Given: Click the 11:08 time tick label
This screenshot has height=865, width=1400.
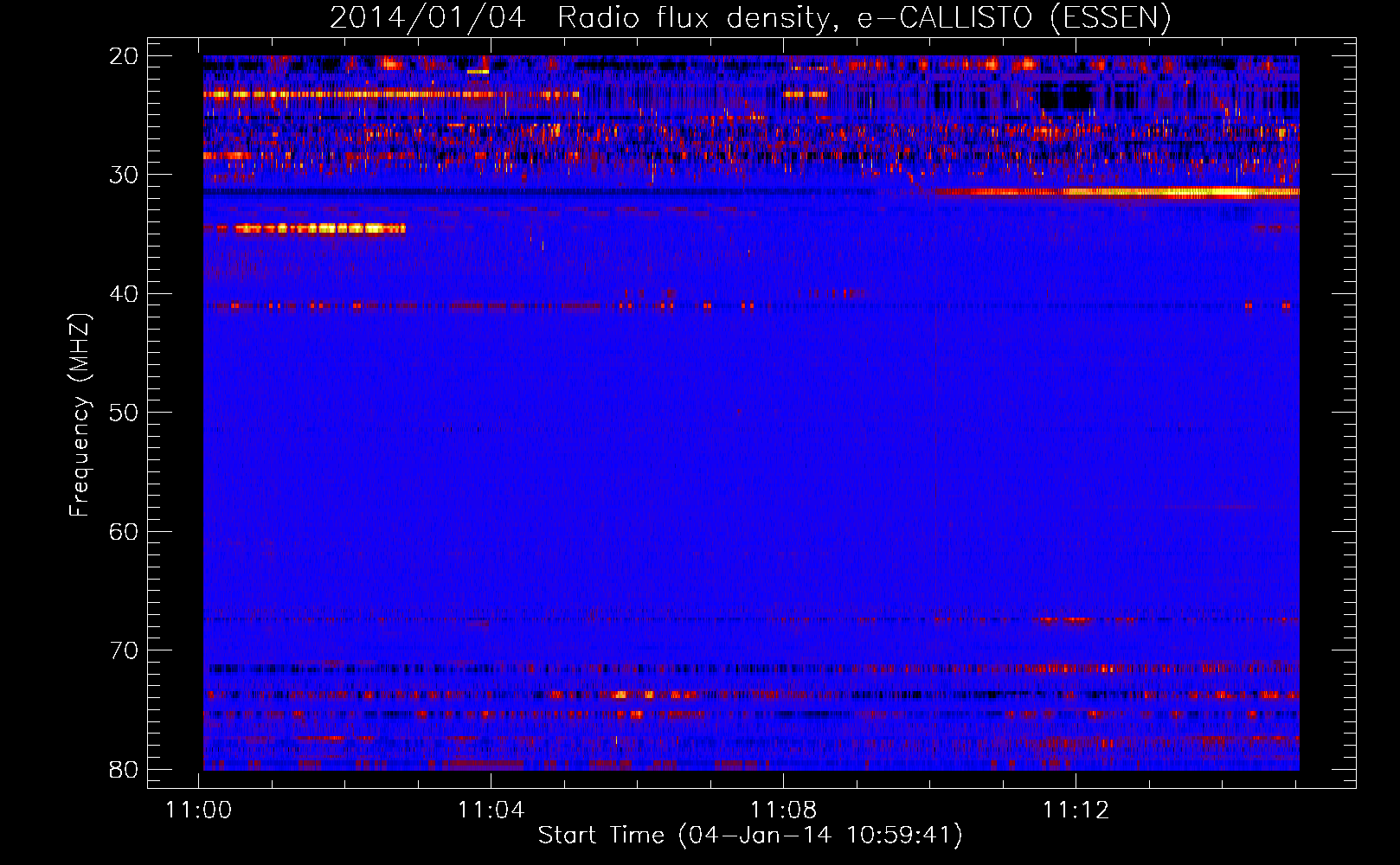Looking at the screenshot, I should tap(784, 811).
